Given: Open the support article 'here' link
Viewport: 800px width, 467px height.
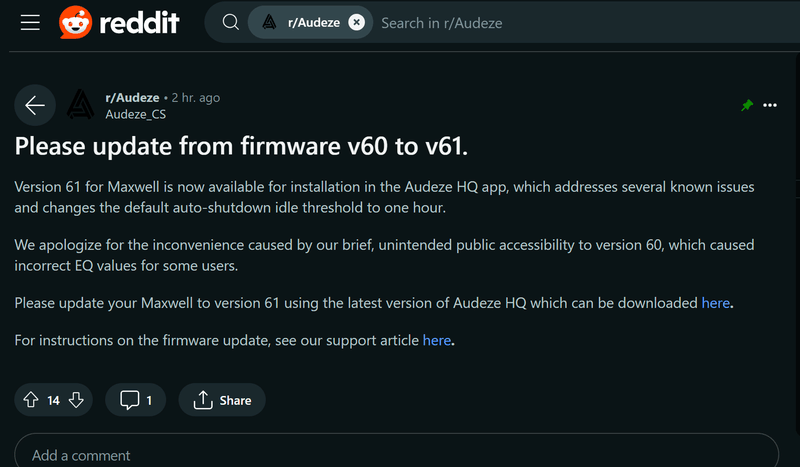Looking at the screenshot, I should pyautogui.click(x=437, y=340).
